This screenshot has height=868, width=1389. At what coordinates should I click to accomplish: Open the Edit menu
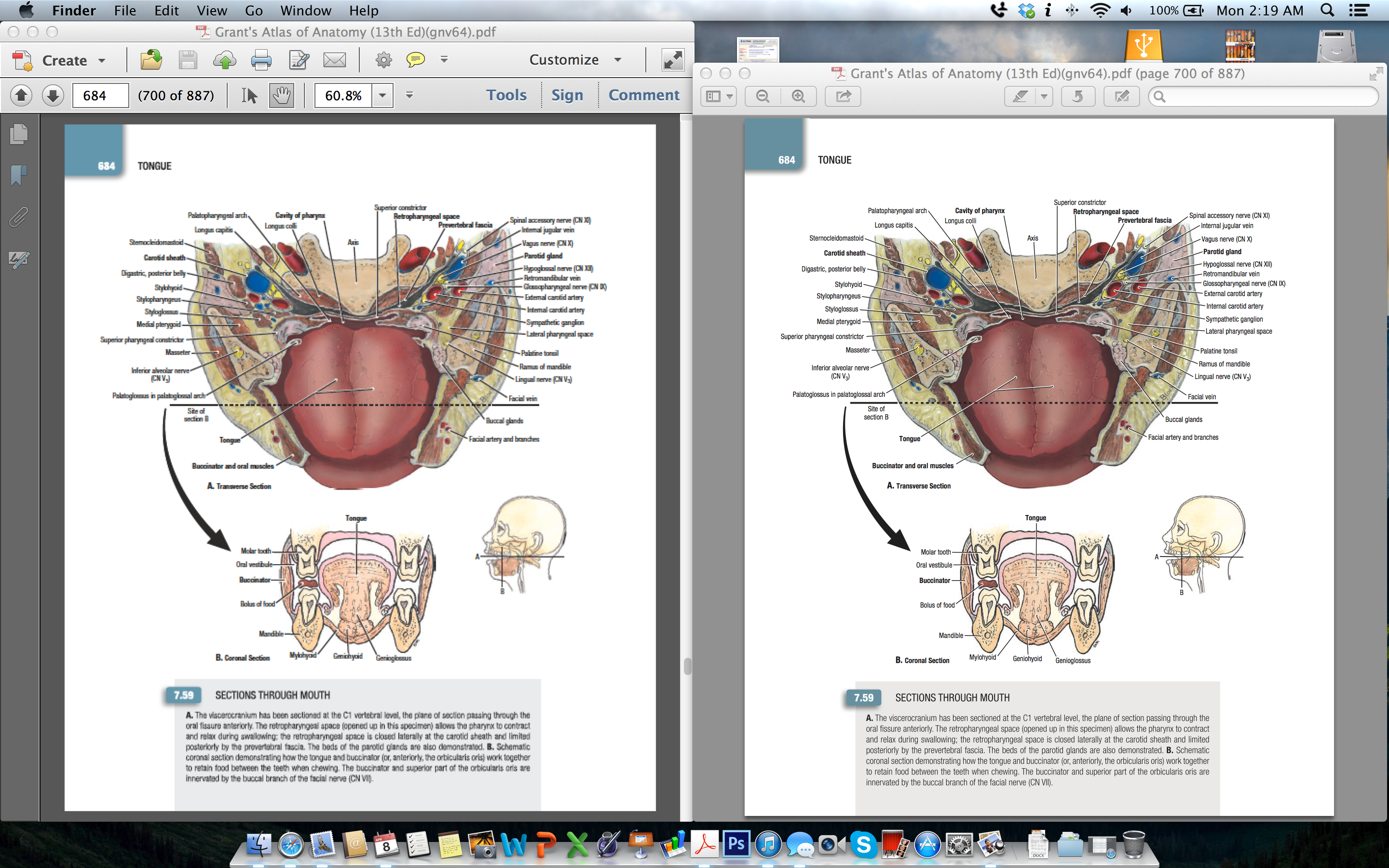click(x=166, y=10)
